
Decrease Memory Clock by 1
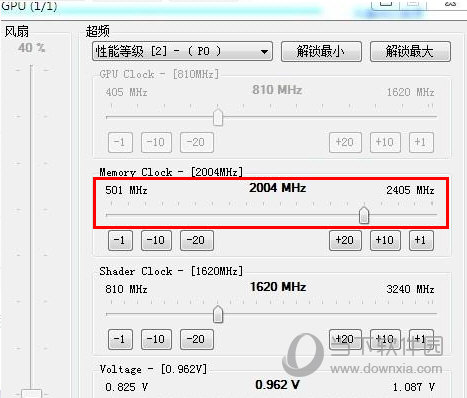[120, 240]
